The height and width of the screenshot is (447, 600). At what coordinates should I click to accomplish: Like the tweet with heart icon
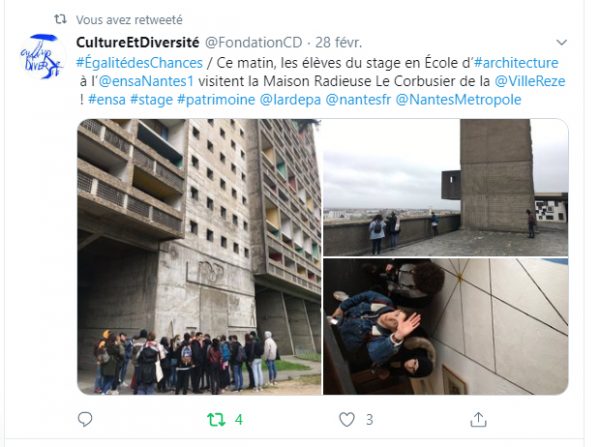(x=347, y=419)
